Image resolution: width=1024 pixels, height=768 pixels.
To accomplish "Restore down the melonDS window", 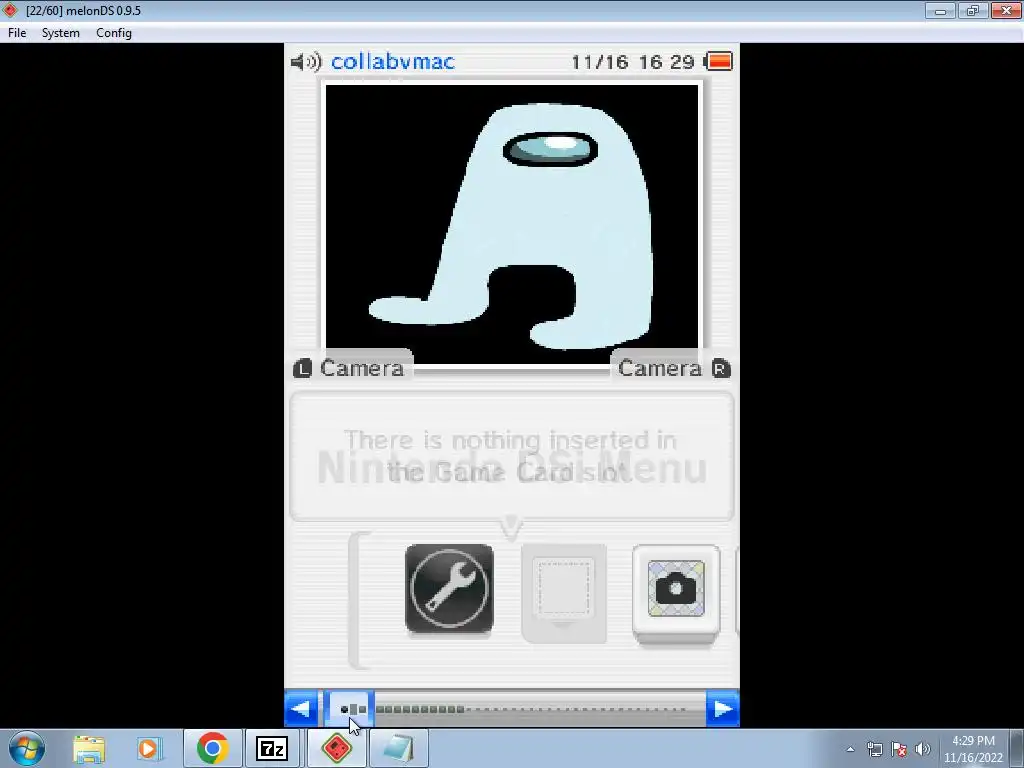I will pyautogui.click(x=972, y=10).
